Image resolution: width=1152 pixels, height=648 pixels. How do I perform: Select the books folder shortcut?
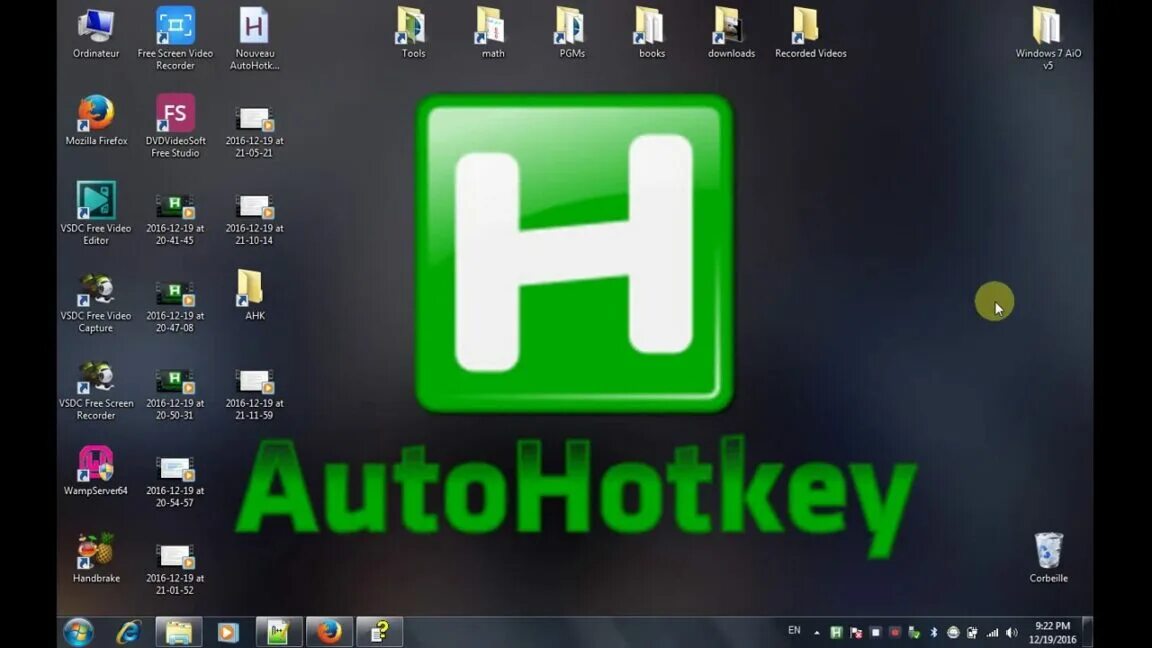click(651, 33)
